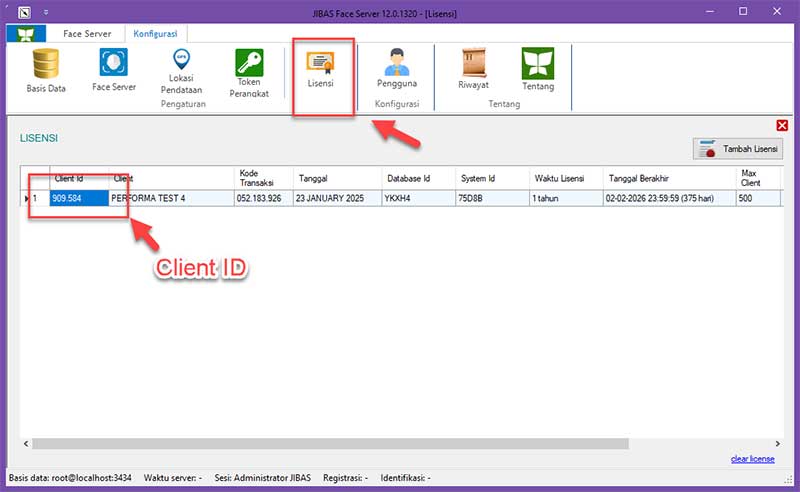This screenshot has height=492, width=800.
Task: Select Client Id cell 909.584
Action: click(79, 198)
